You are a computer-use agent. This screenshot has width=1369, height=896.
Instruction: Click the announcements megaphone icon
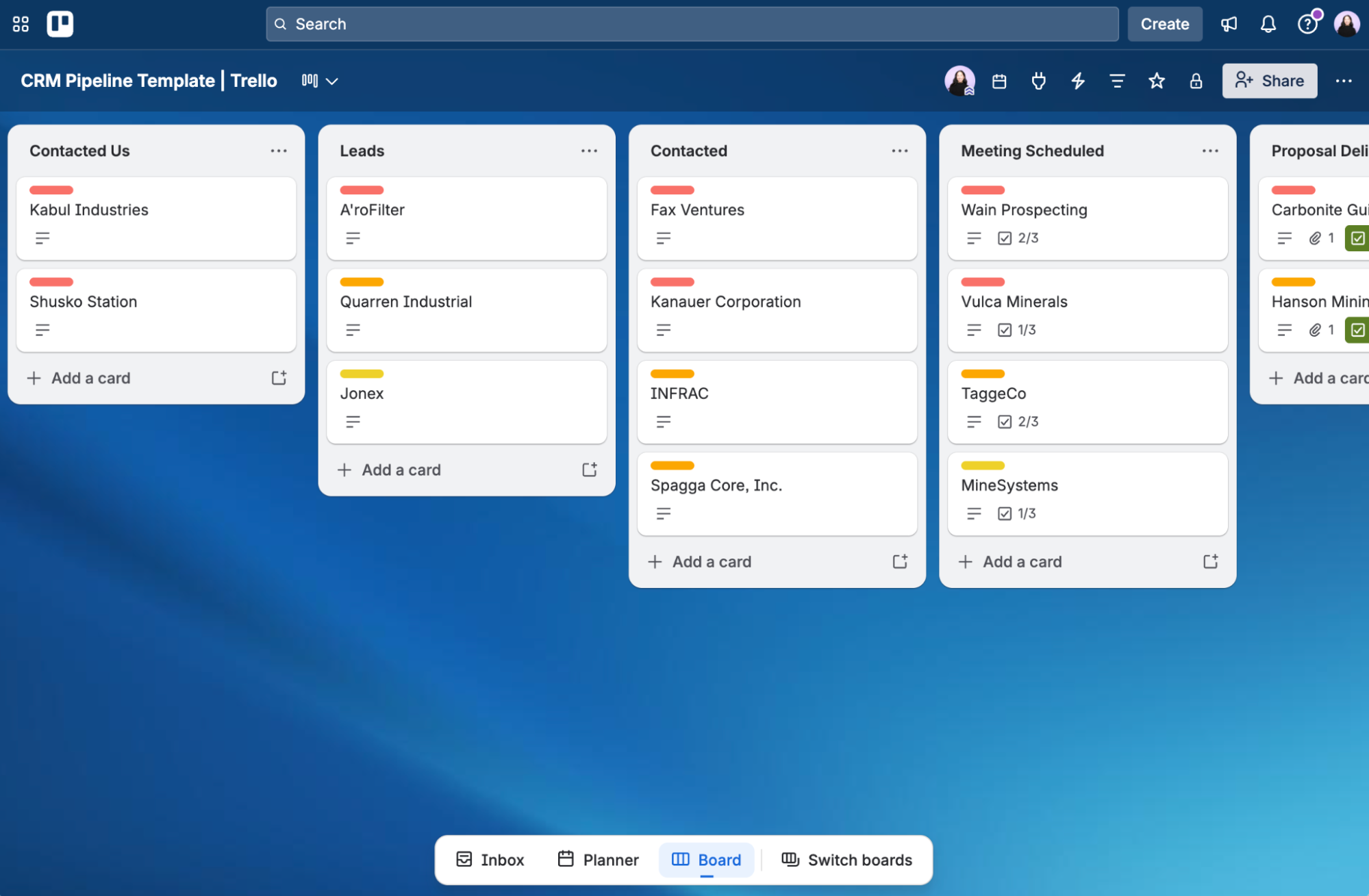[1228, 23]
